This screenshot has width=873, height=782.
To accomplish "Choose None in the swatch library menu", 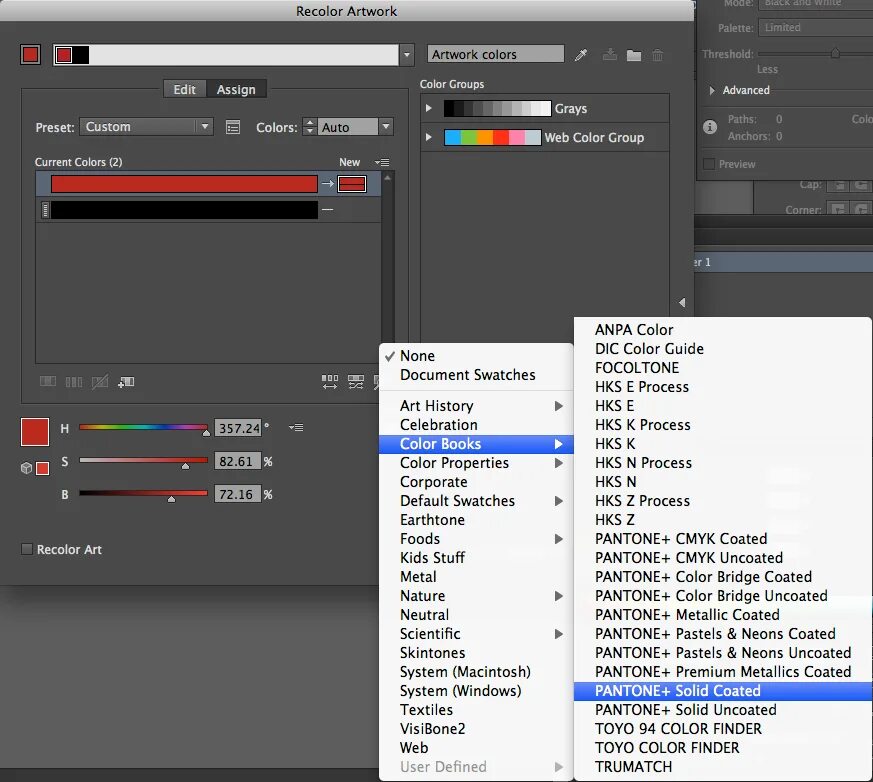I will (x=476, y=356).
